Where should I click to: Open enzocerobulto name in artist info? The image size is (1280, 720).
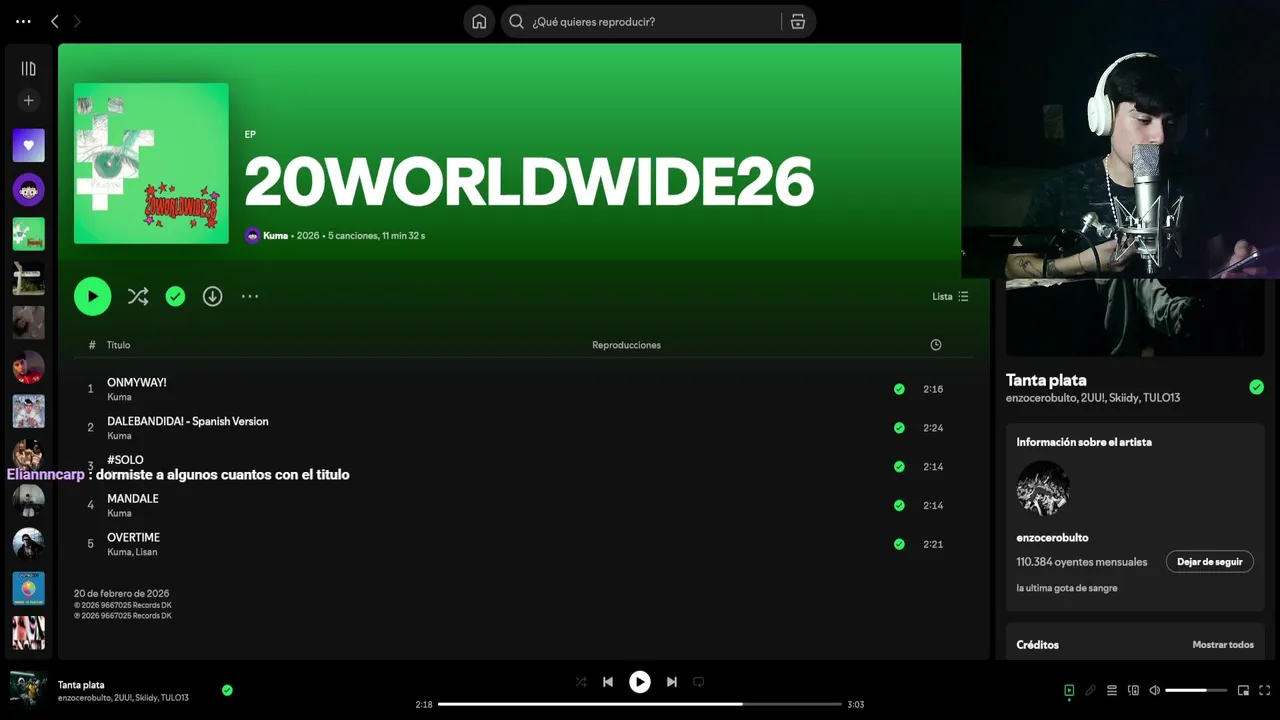1052,538
